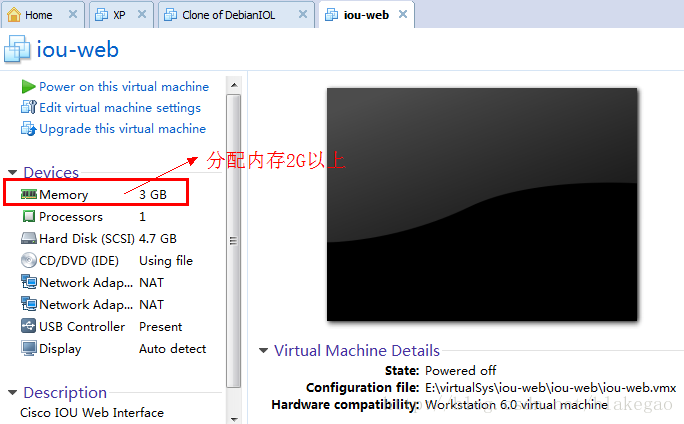Click the Using file value
The width and height of the screenshot is (684, 424).
[166, 261]
